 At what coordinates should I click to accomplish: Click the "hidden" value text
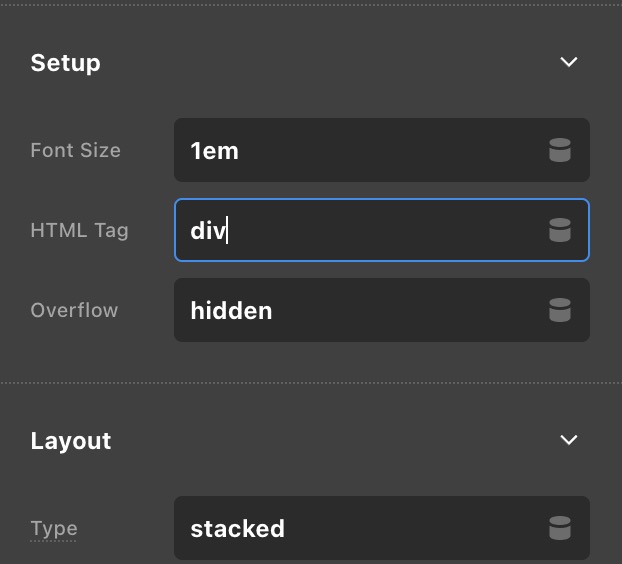tap(231, 310)
